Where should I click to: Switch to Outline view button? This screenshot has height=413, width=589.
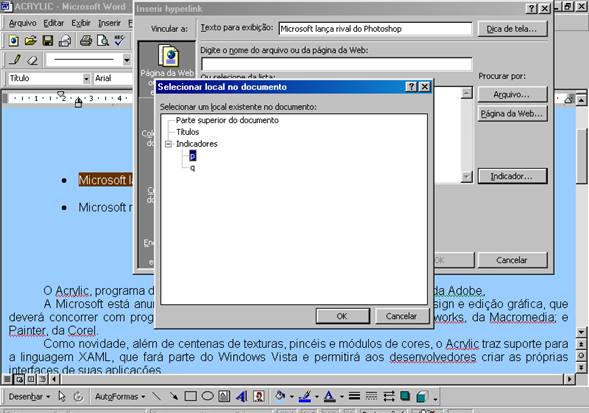pyautogui.click(x=42, y=379)
